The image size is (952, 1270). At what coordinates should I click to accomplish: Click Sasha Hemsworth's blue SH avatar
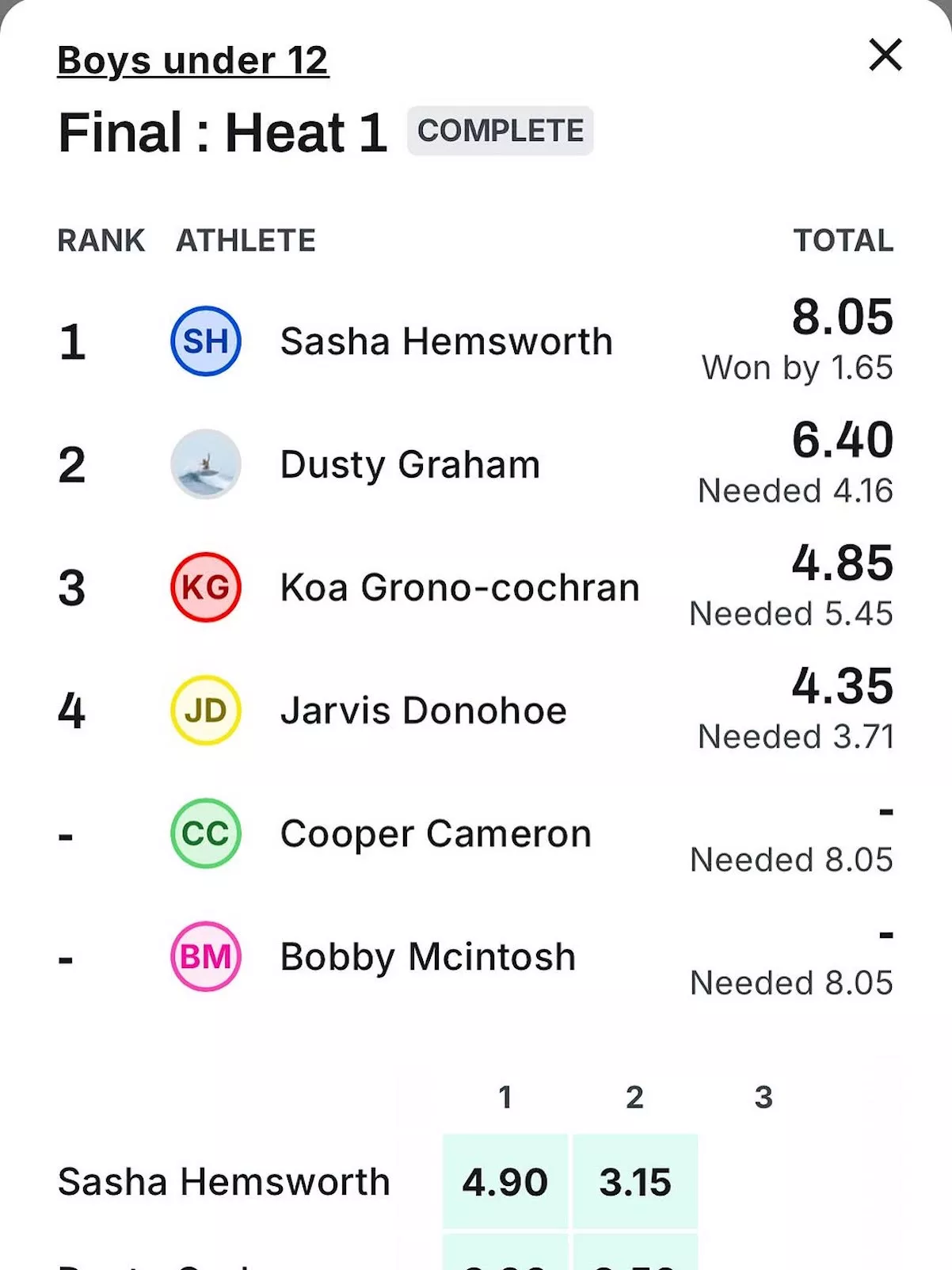(206, 341)
